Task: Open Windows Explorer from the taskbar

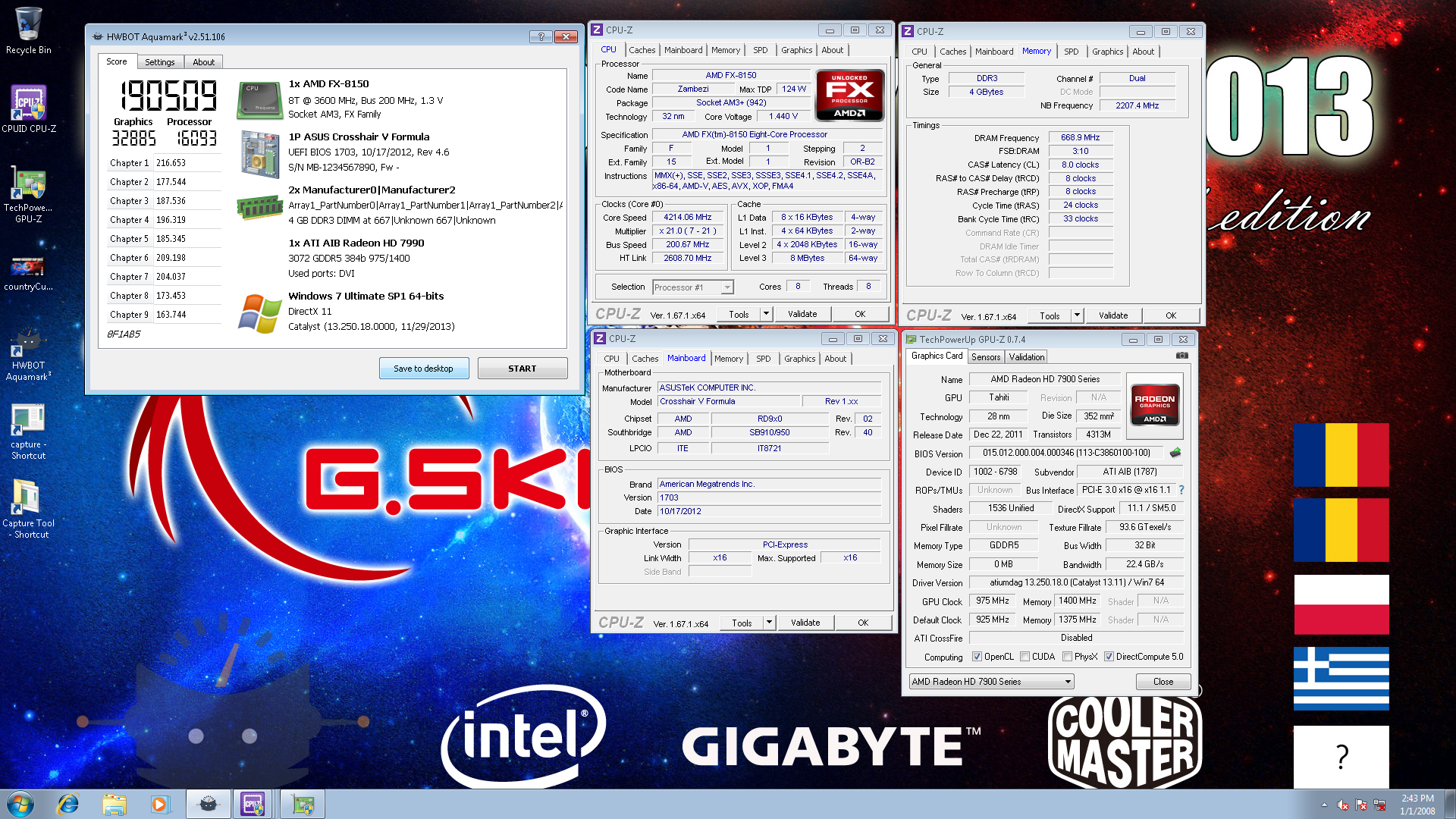Action: 115,804
